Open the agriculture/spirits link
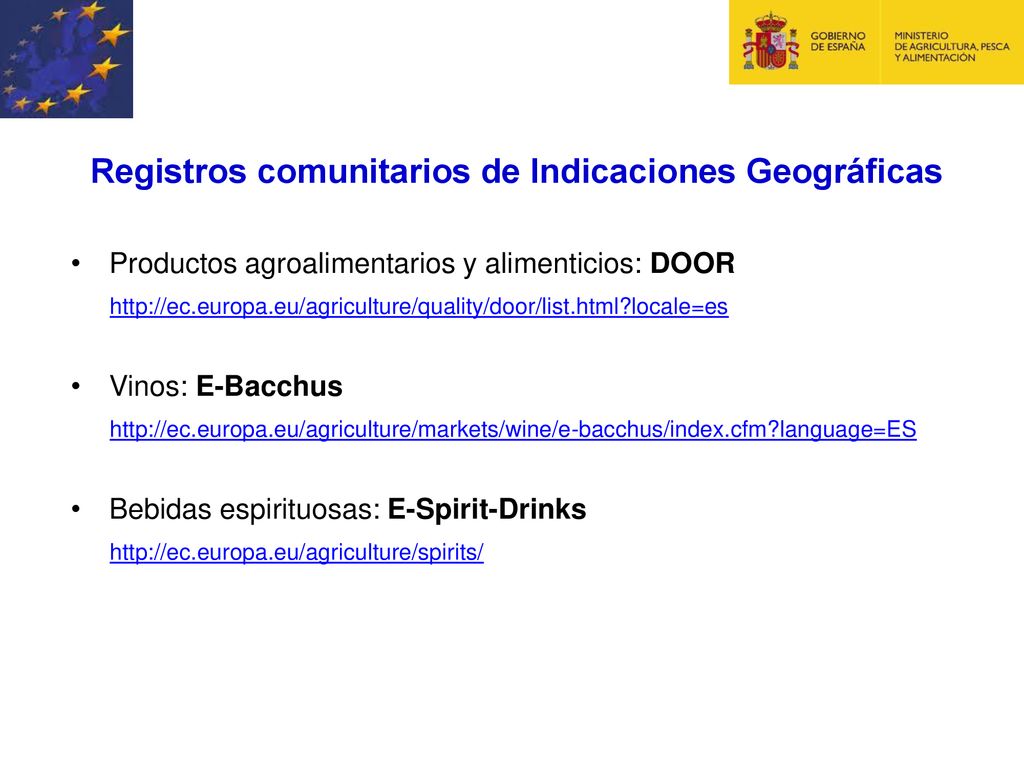The image size is (1024, 768). tap(296, 552)
